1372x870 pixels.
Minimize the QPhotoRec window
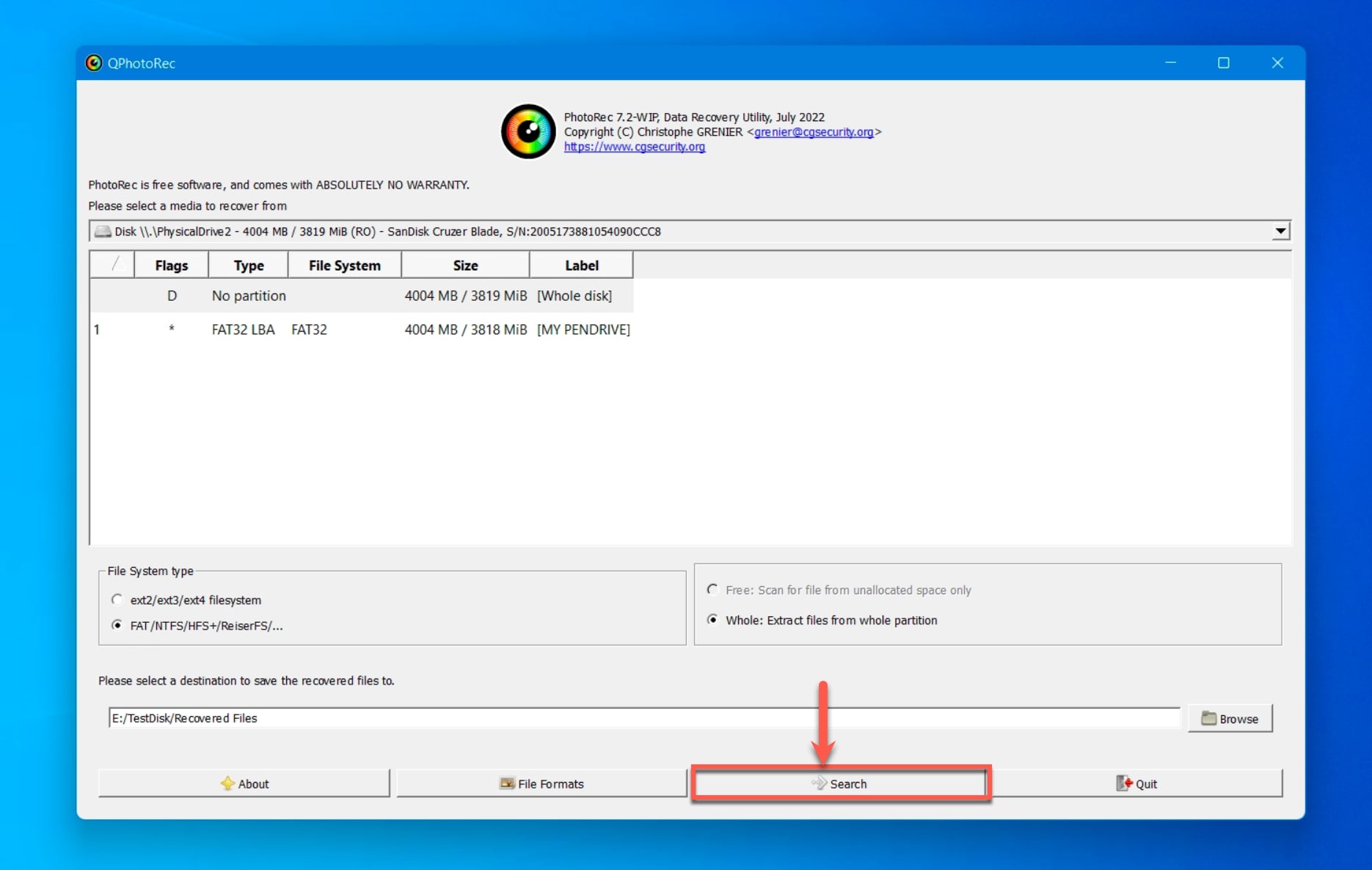1170,63
